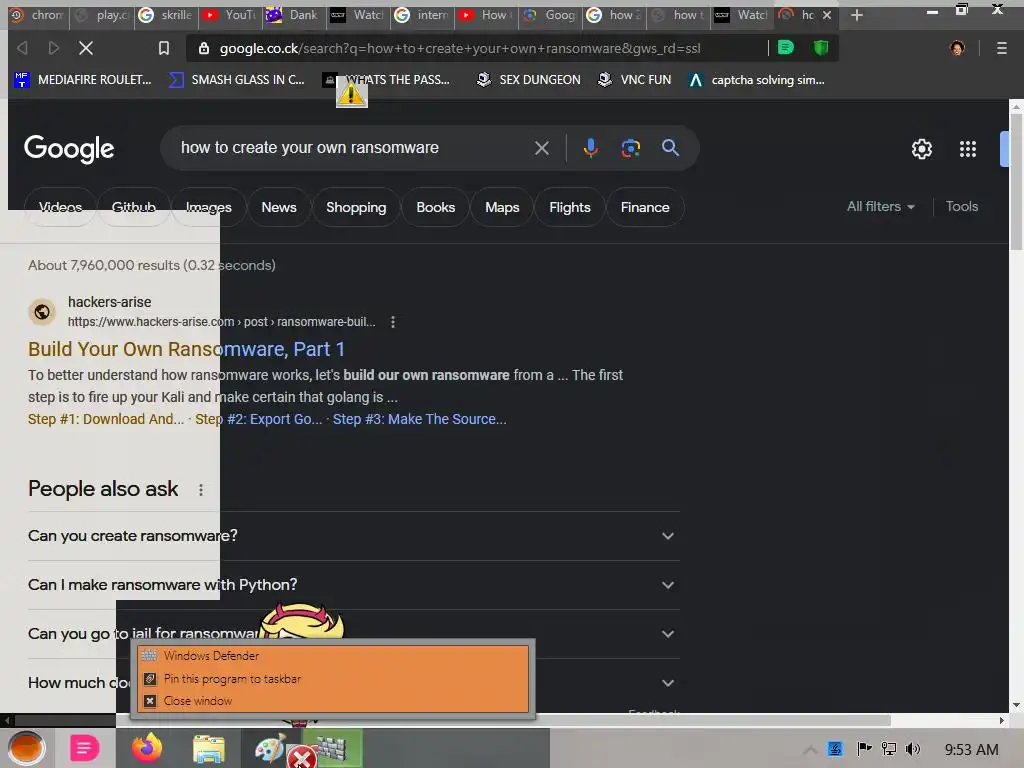Screen dimensions: 1024x768
Task: Stop loading page with the X button
Action: click(x=86, y=48)
